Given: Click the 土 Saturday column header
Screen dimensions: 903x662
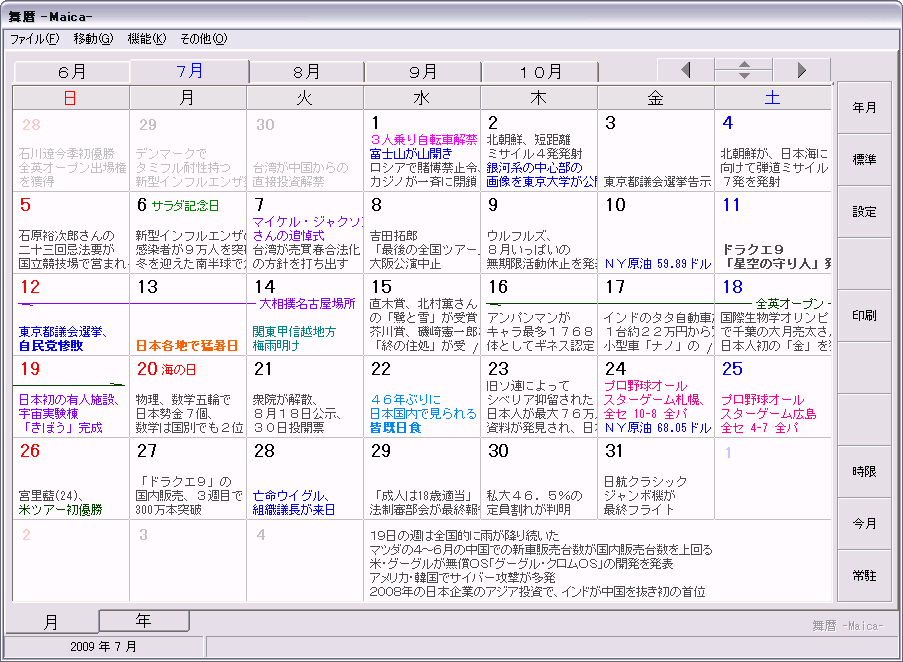Looking at the screenshot, I should coord(772,98).
